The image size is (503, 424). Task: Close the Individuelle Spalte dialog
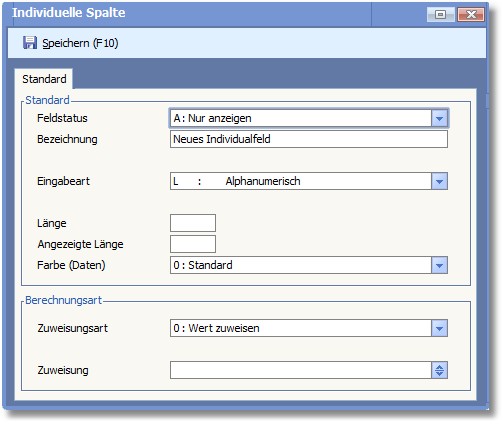[x=471, y=15]
